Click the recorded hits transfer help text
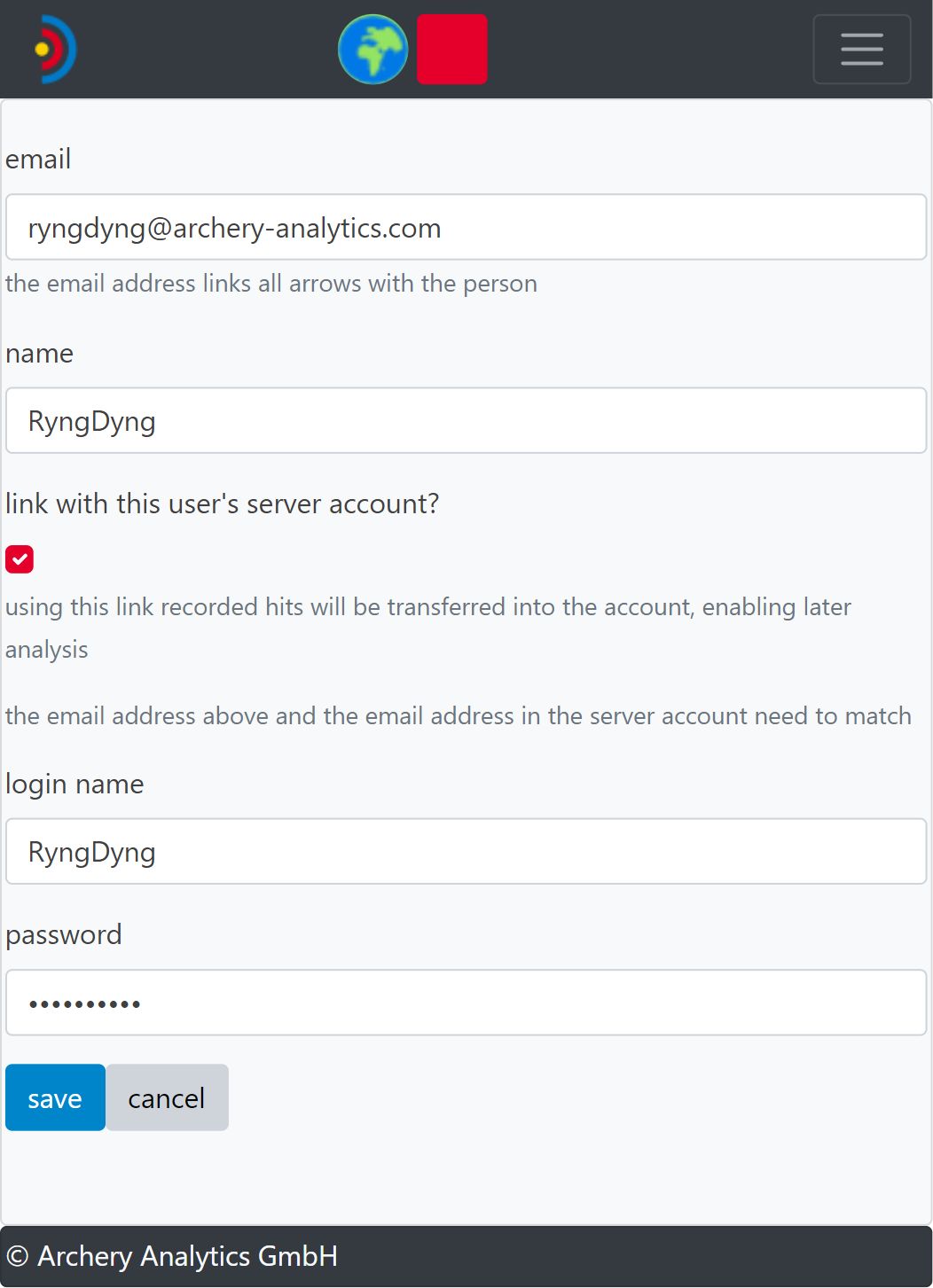The width and height of the screenshot is (933, 1288). tap(427, 607)
